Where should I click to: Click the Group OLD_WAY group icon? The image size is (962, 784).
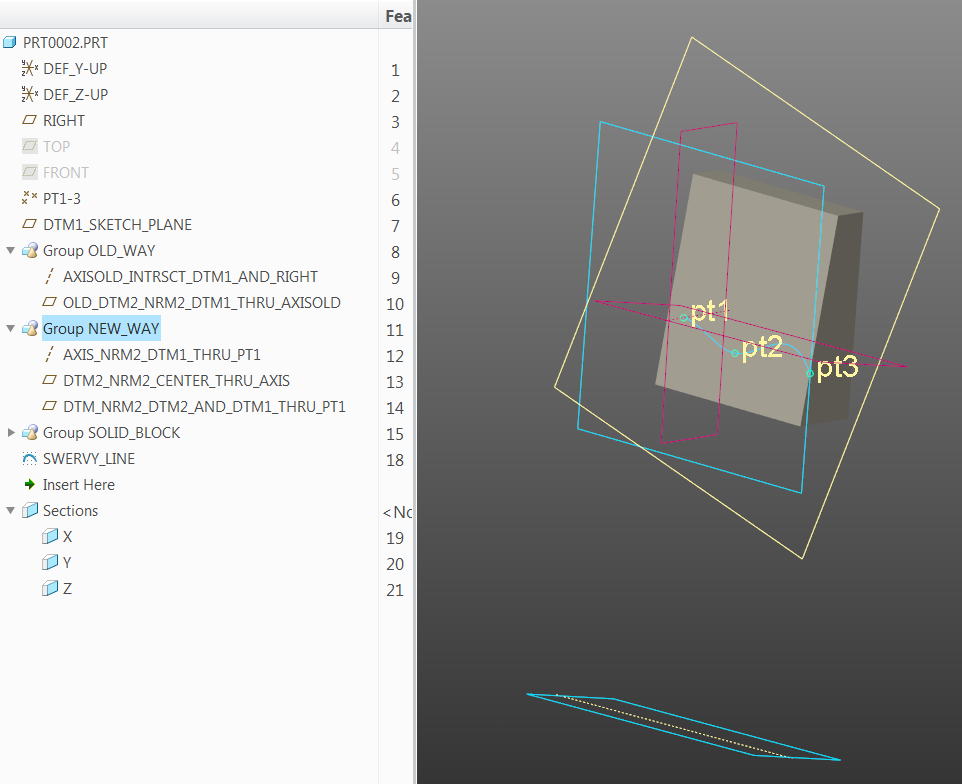pyautogui.click(x=29, y=250)
